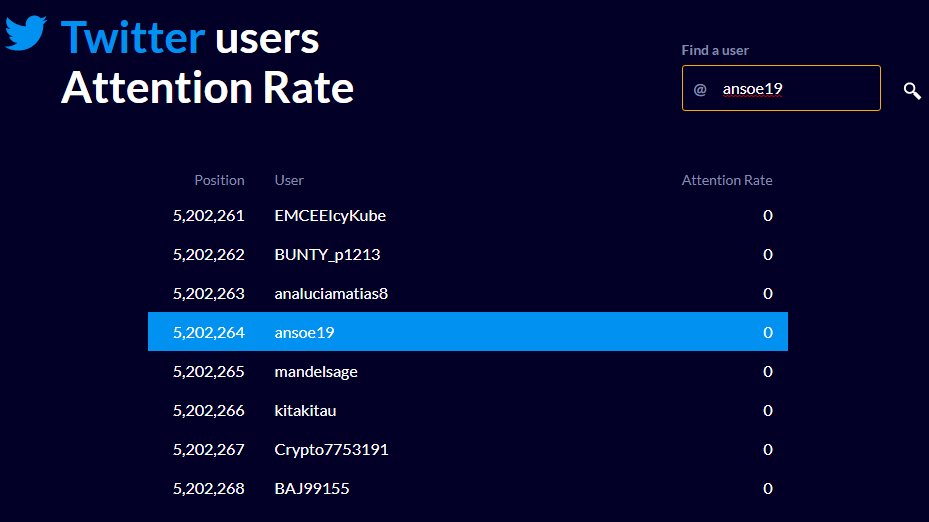
Task: Click the attention rate value for analuciamatias8
Action: click(x=768, y=294)
